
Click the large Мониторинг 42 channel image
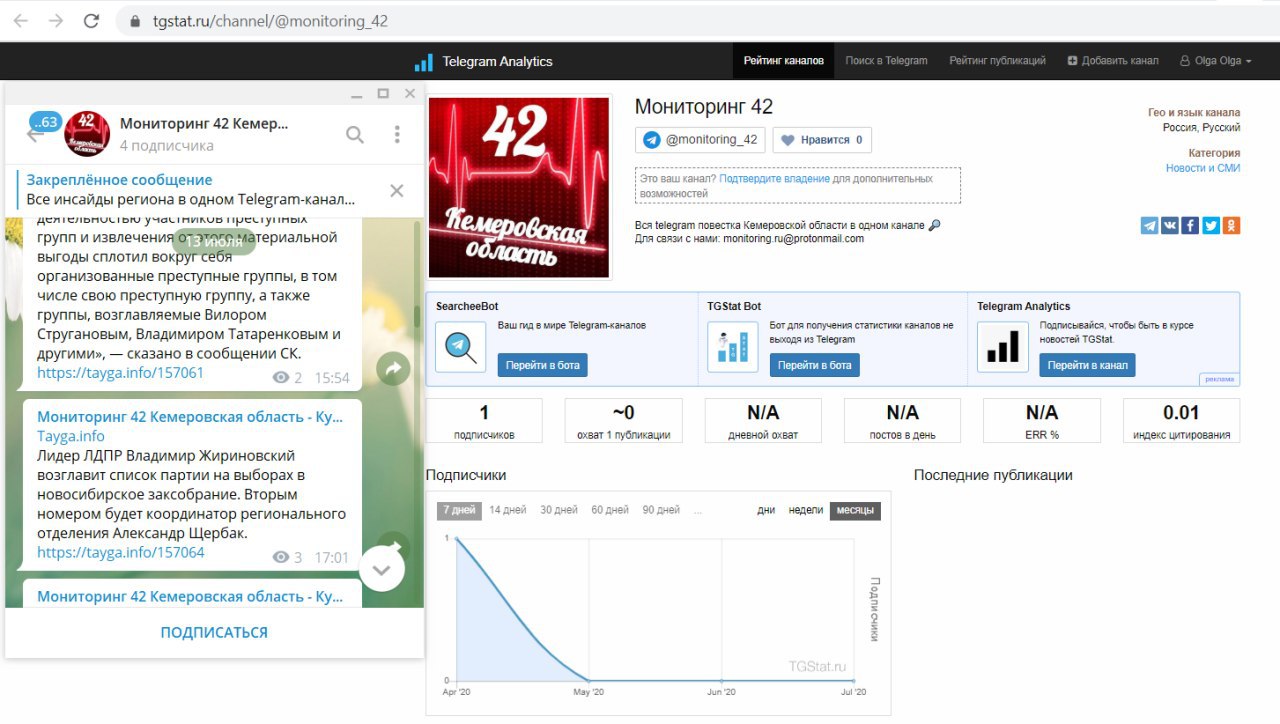point(519,187)
